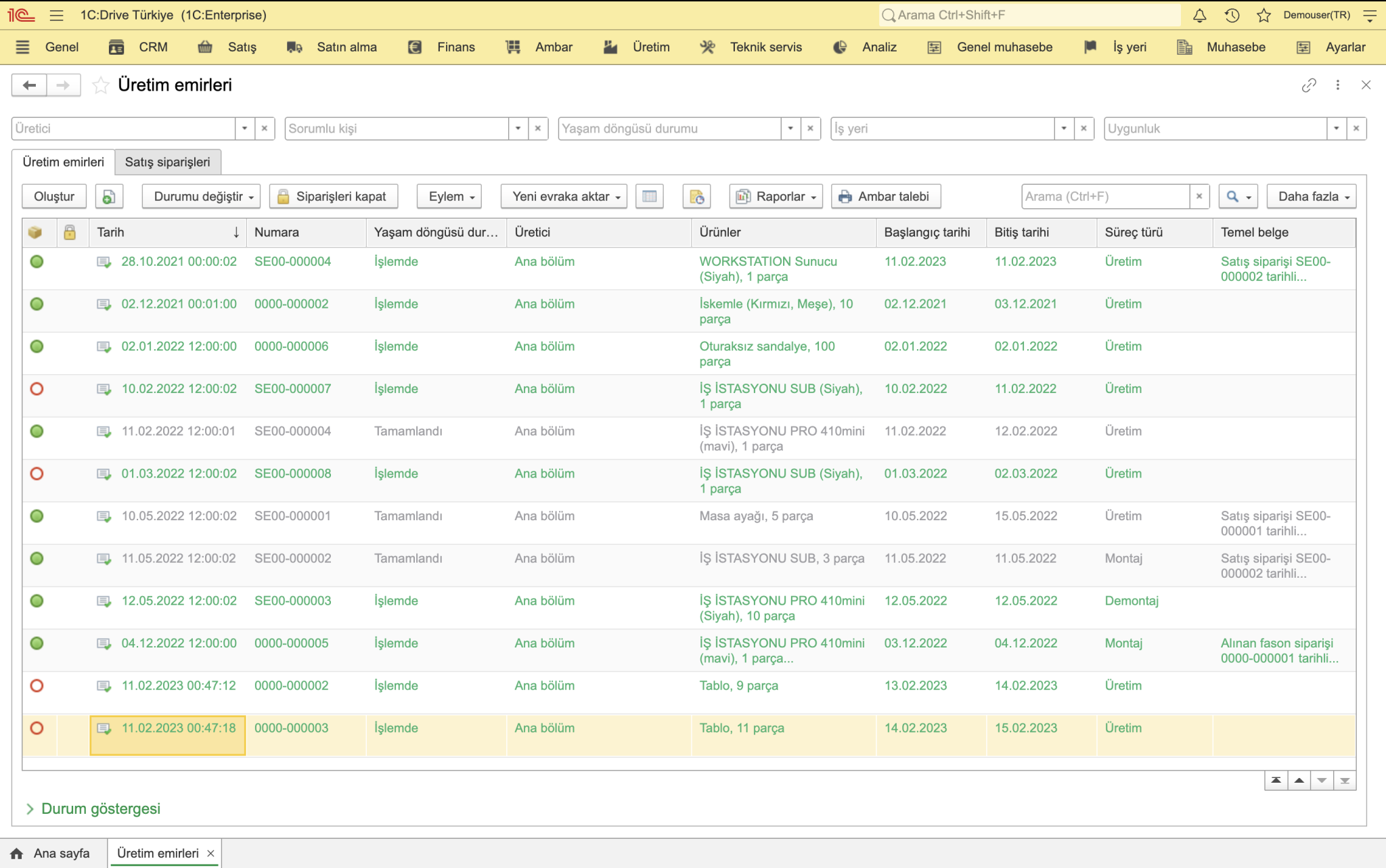The width and height of the screenshot is (1386, 868).
Task: Open the Üretici filter dropdown arrow
Action: pyautogui.click(x=244, y=129)
